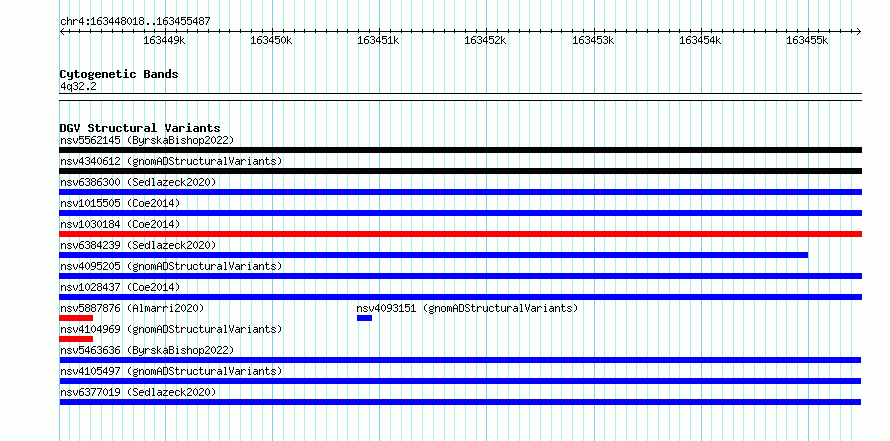The image size is (890, 441).
Task: Click the 163451k ruler position
Action: pos(378,40)
